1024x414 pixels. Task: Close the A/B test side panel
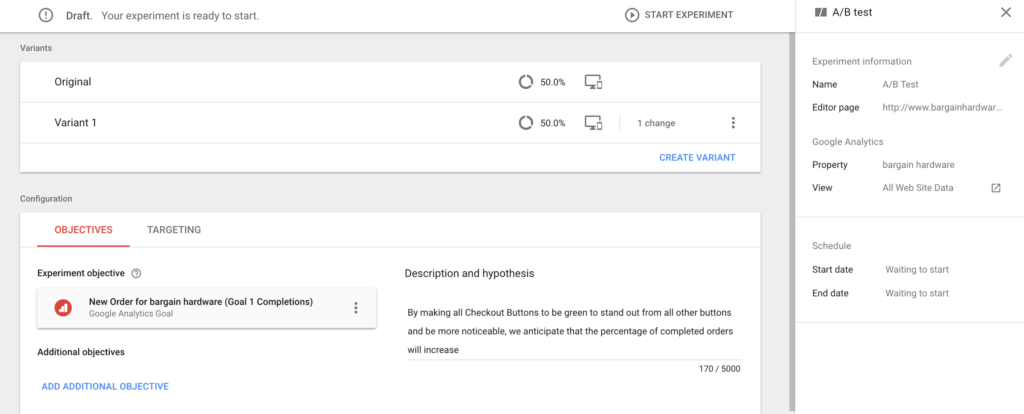click(x=1005, y=13)
